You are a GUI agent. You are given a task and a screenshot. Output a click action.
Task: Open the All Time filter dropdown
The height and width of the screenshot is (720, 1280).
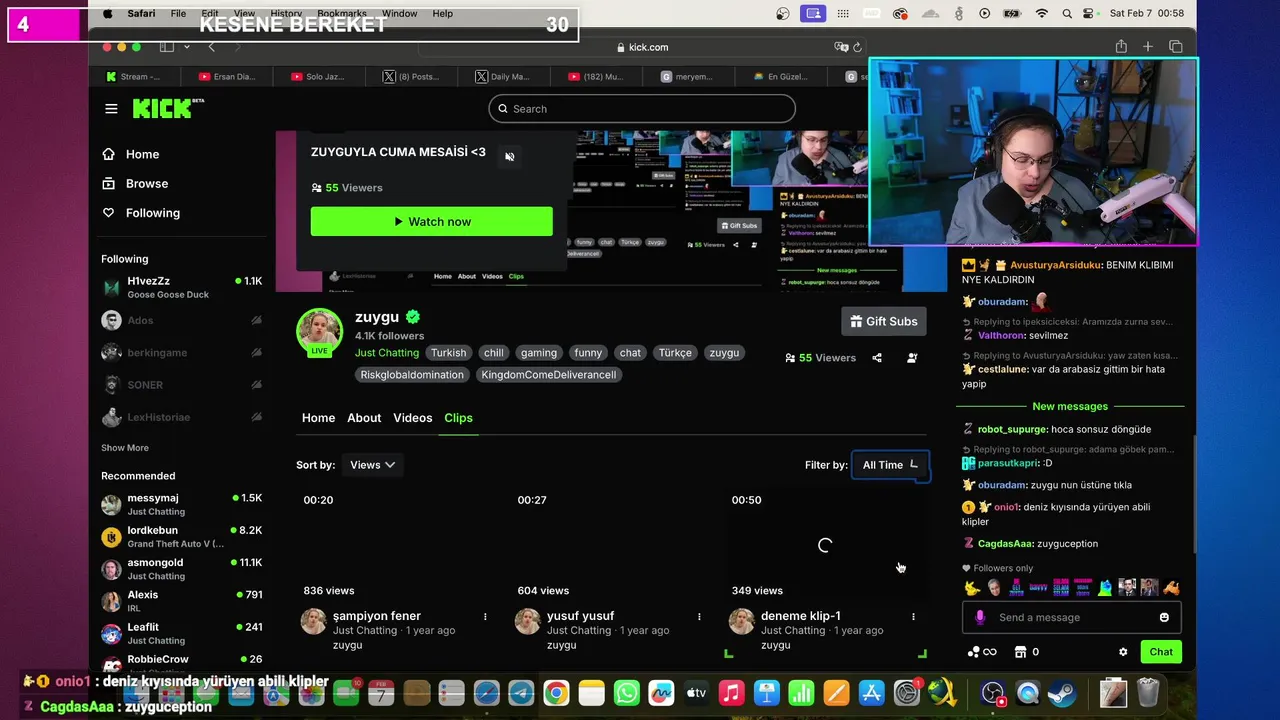[x=890, y=465]
